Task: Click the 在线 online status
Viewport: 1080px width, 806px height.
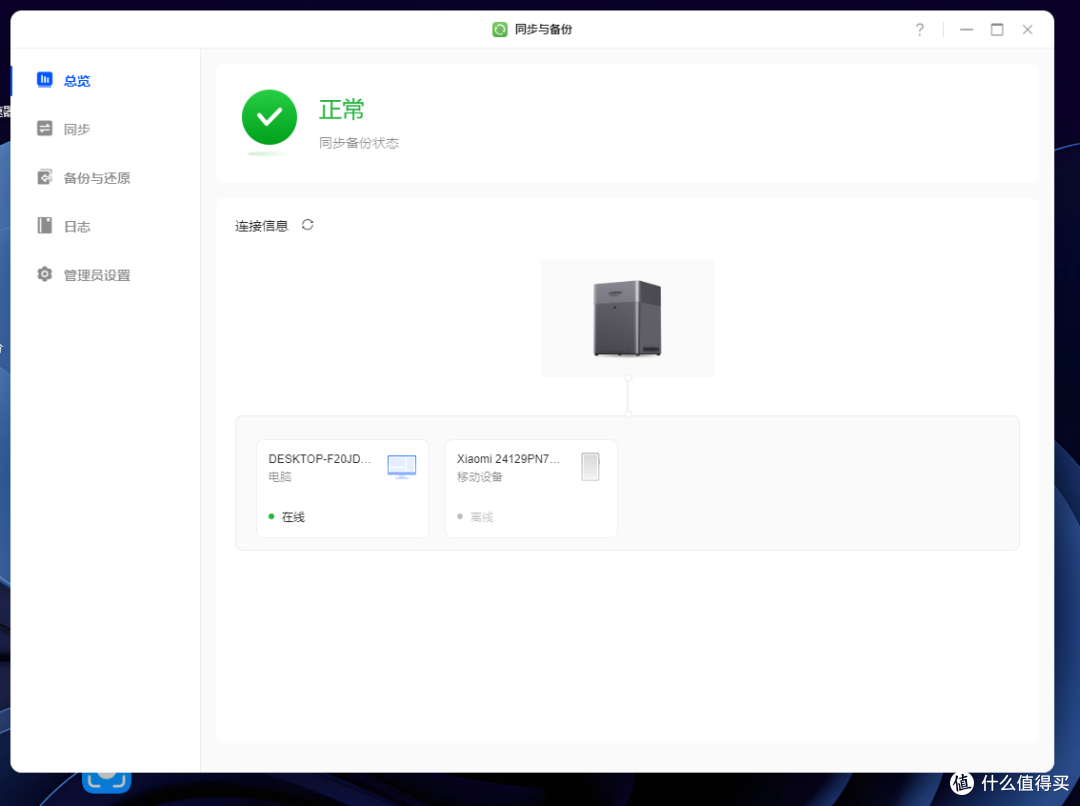Action: 293,517
